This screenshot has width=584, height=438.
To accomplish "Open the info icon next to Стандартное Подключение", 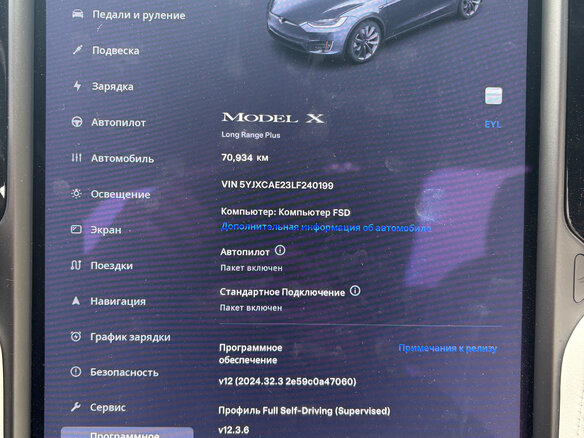I will pos(355,291).
